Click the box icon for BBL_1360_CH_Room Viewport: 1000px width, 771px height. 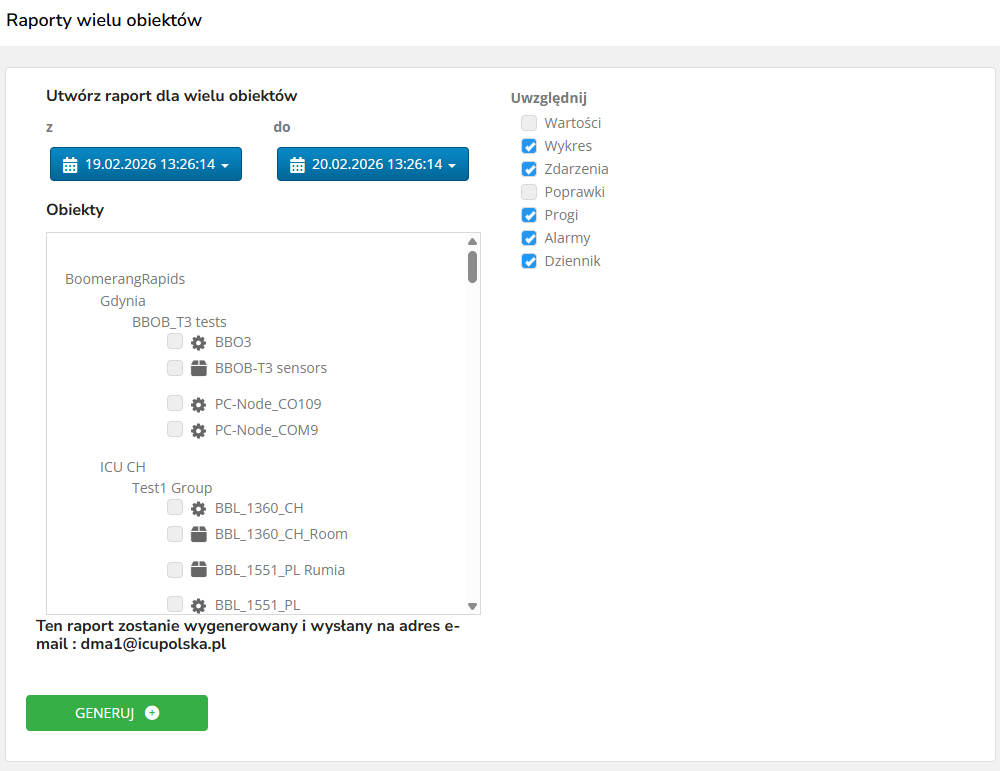[198, 534]
